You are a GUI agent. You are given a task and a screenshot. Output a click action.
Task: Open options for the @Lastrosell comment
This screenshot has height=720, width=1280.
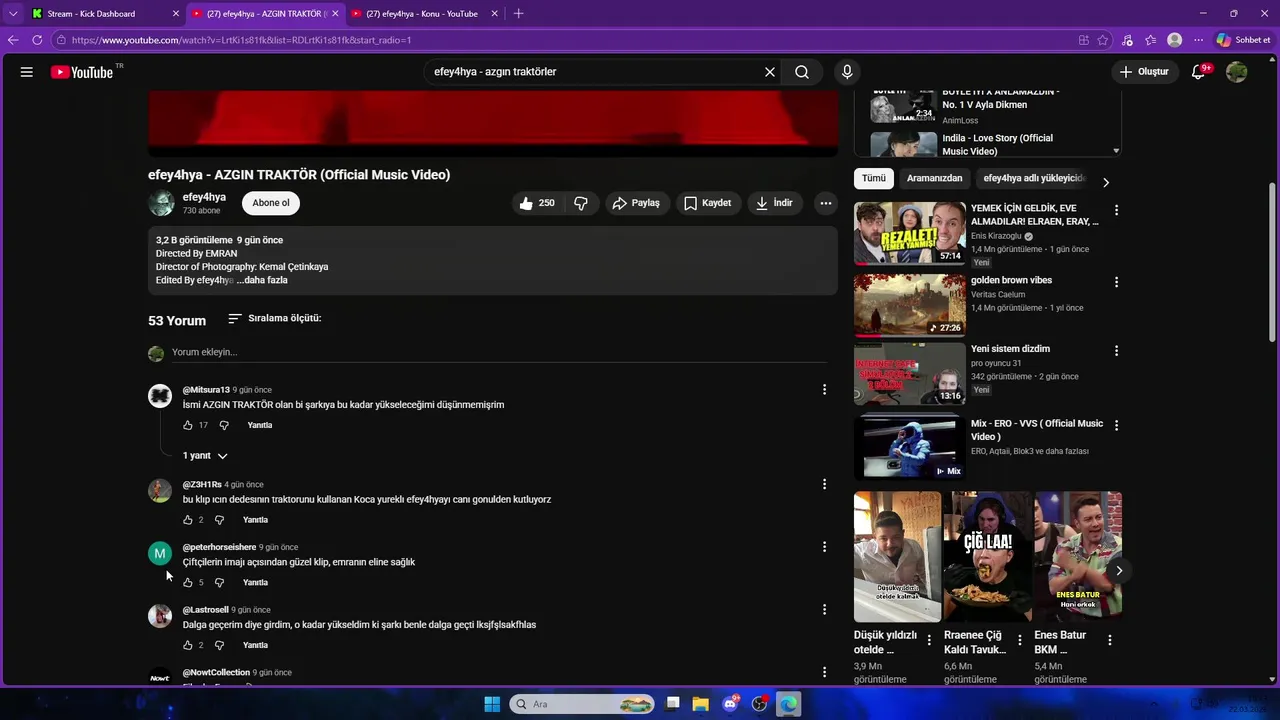(824, 609)
